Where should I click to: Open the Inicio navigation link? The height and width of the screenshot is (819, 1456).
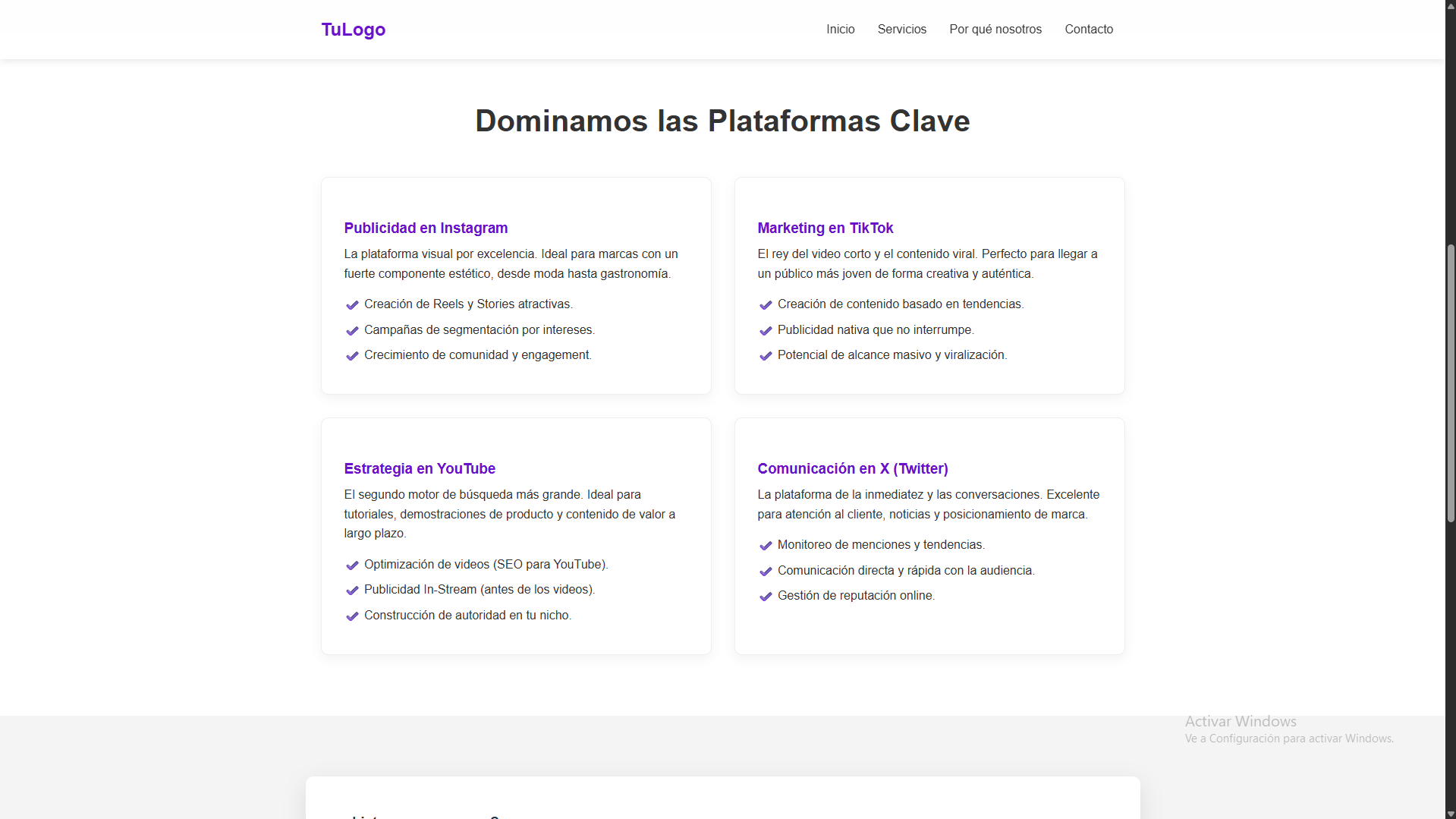[x=840, y=30]
